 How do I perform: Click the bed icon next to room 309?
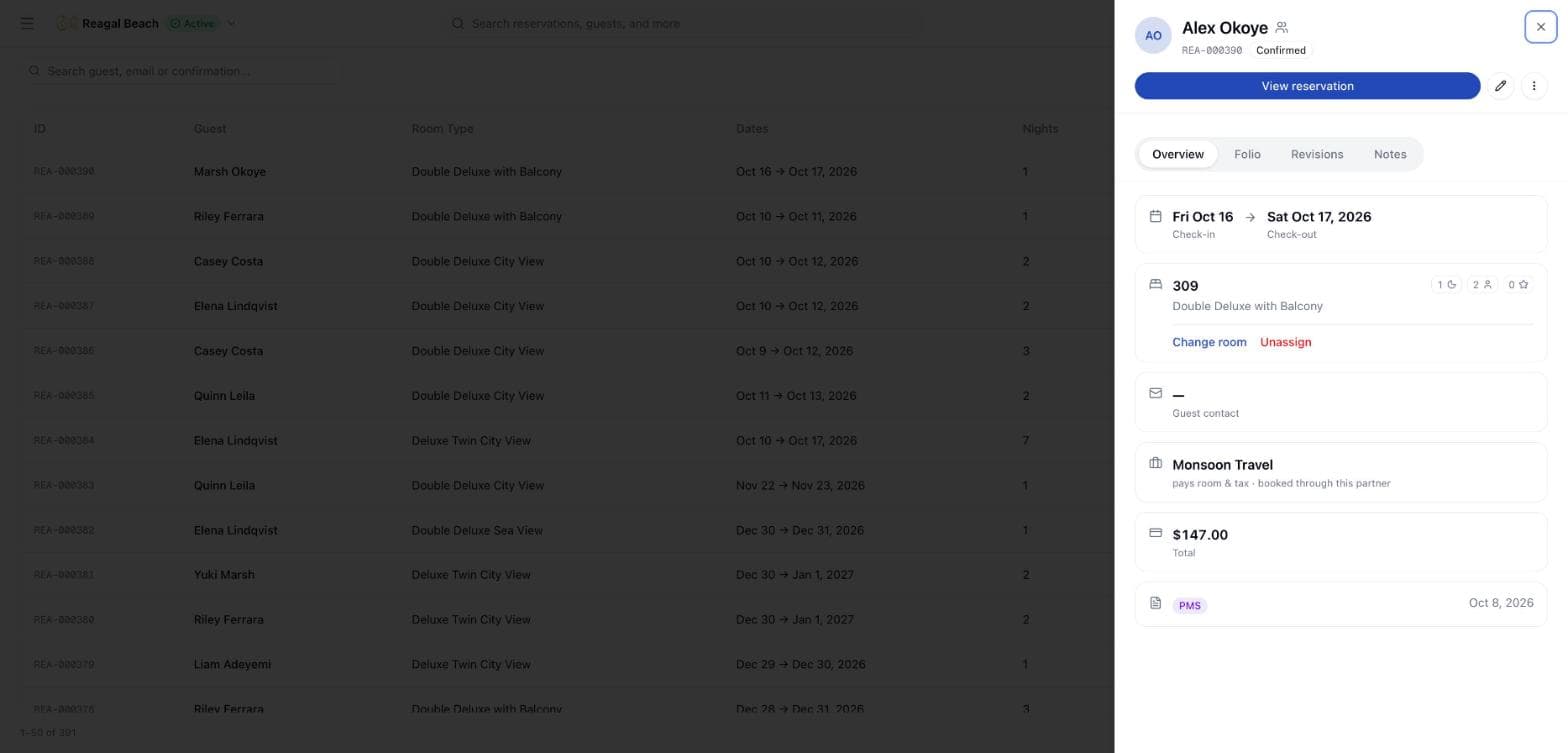(x=1155, y=285)
